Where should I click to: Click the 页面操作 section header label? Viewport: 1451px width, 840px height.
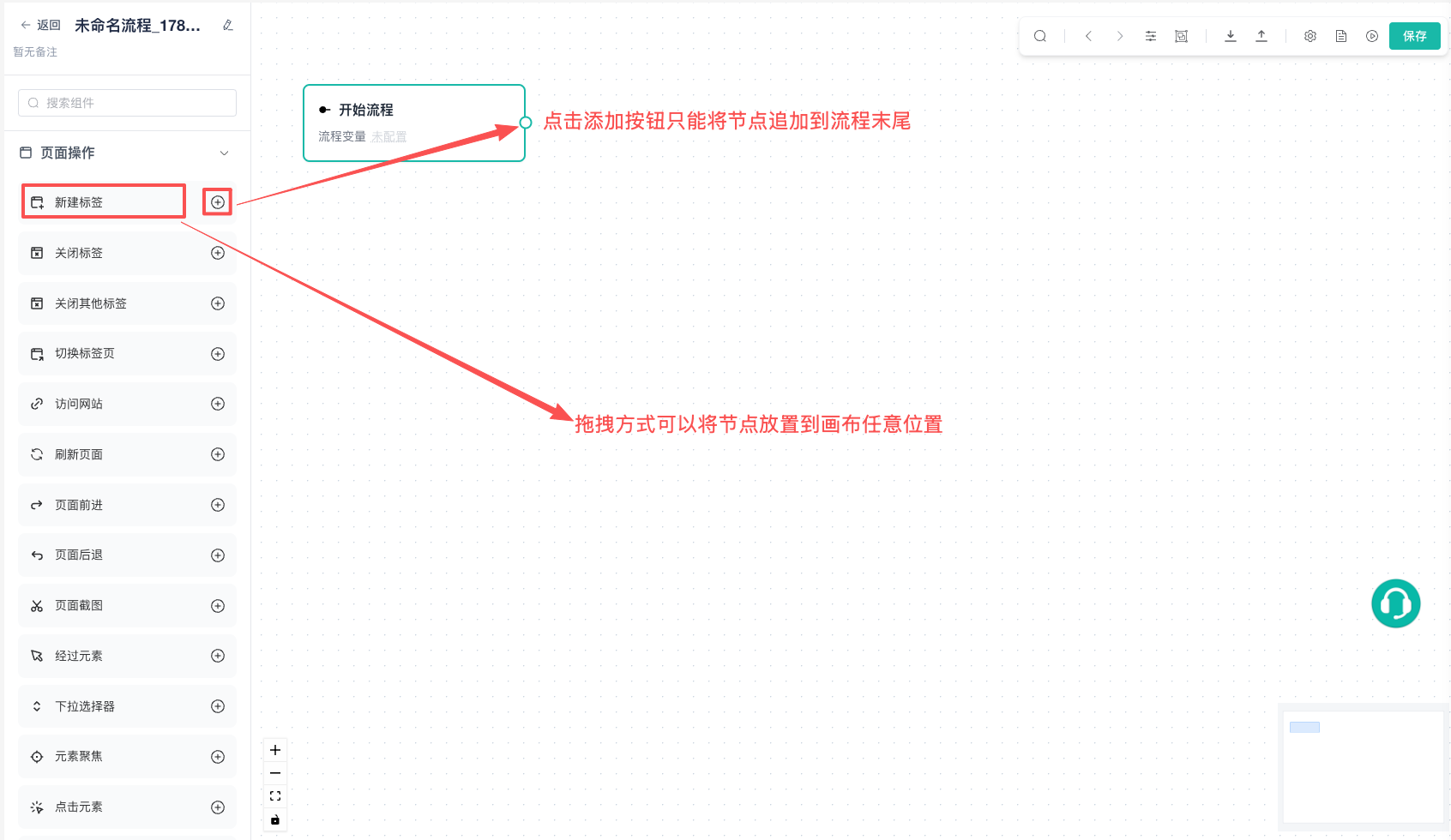coord(68,153)
